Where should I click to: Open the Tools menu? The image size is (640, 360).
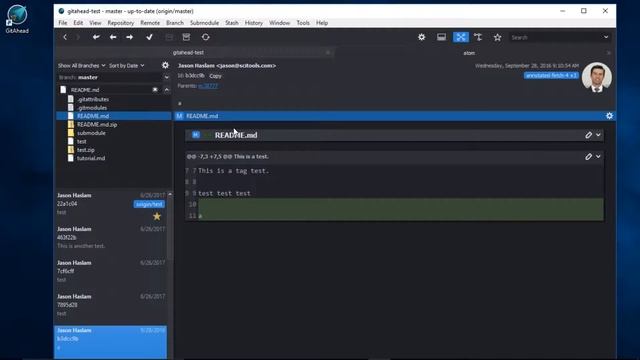(x=303, y=23)
